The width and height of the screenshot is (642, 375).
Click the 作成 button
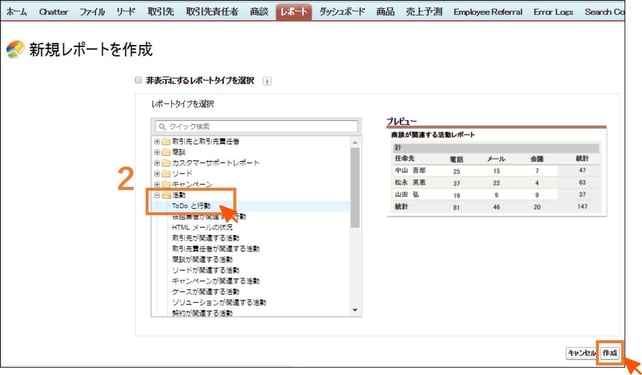click(610, 353)
